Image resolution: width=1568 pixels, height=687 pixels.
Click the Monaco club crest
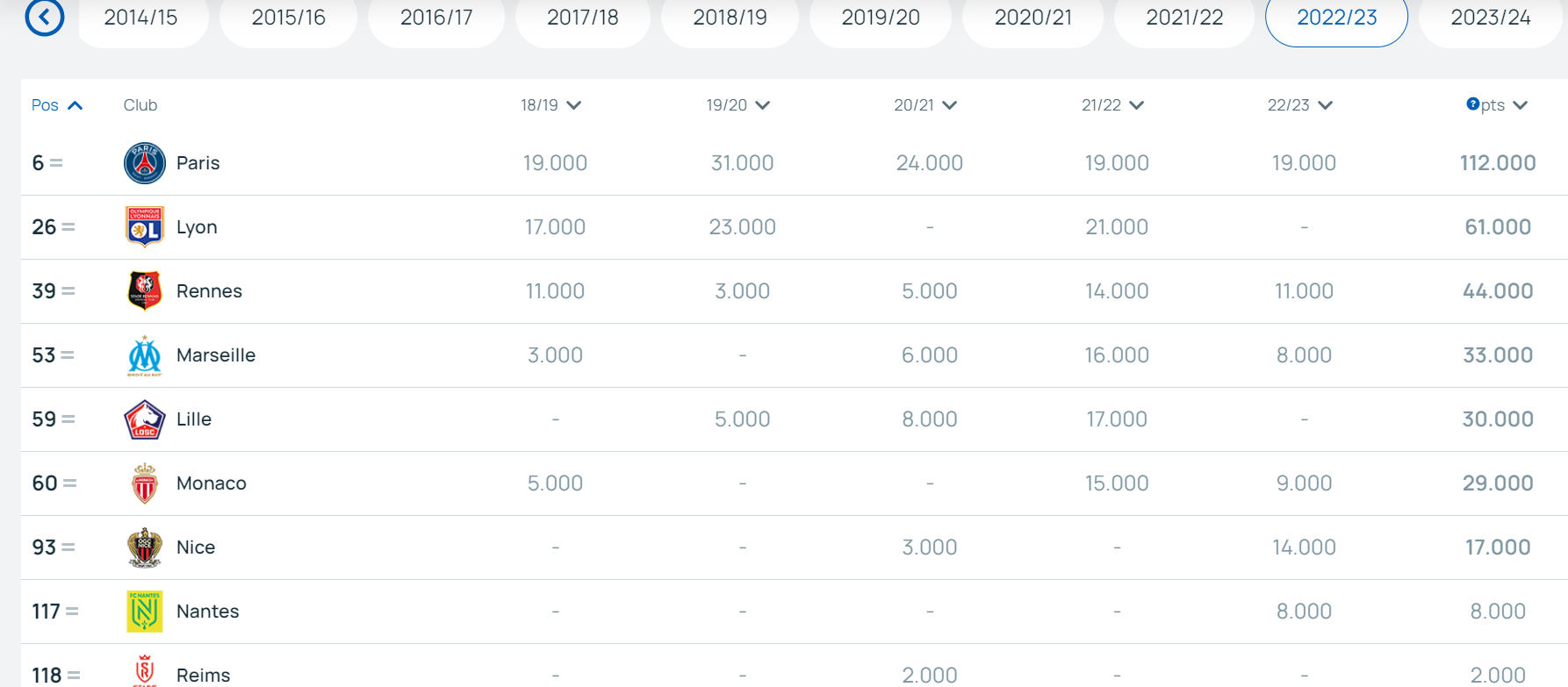145,483
